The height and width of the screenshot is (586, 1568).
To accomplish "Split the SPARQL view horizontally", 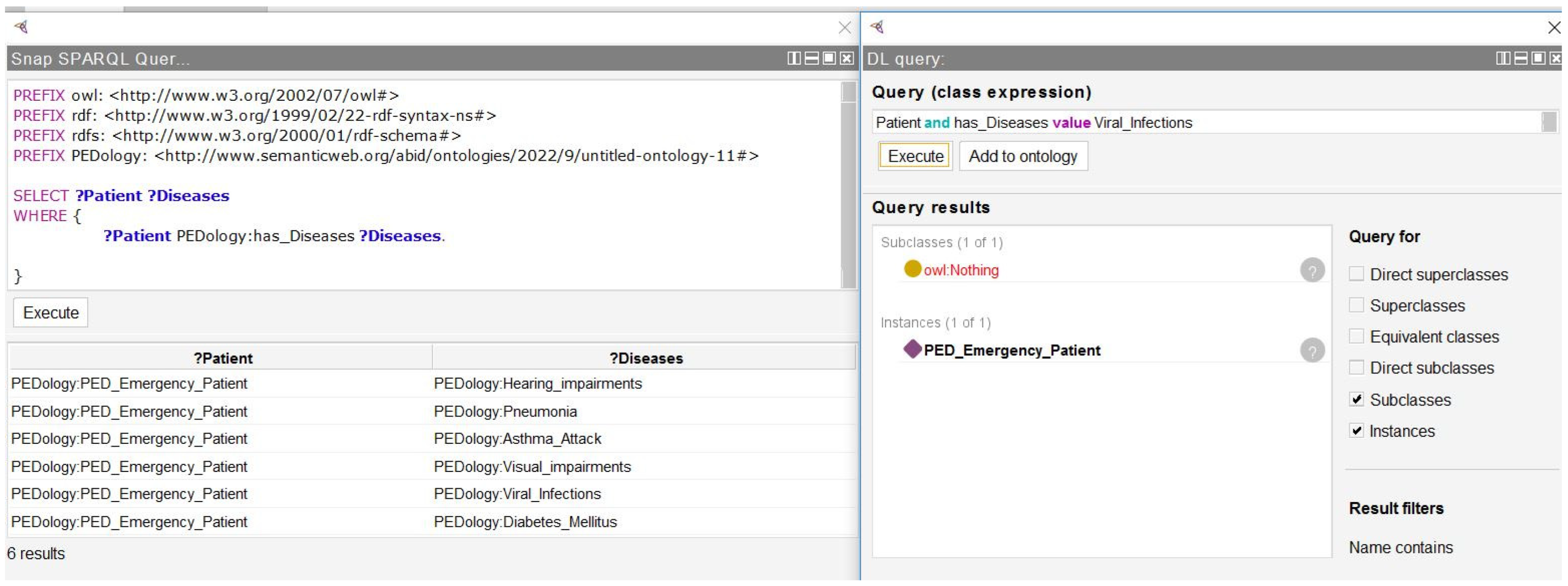I will (x=811, y=58).
